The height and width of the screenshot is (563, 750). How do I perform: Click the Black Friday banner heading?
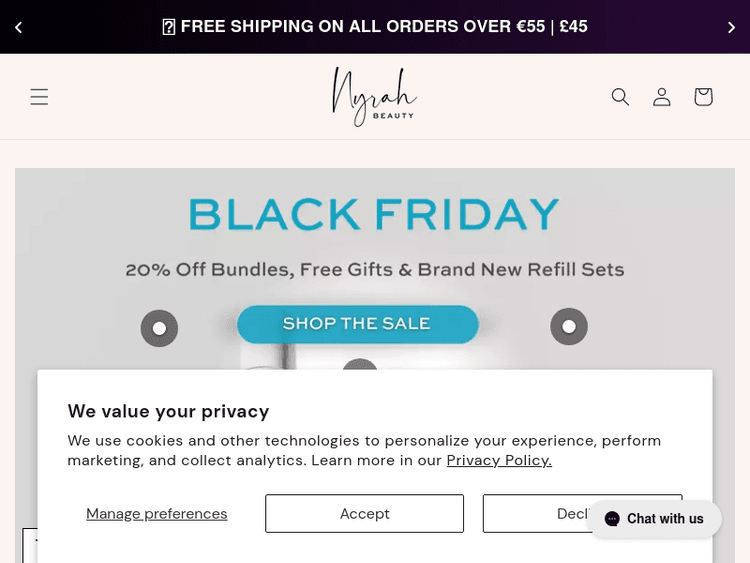374,215
